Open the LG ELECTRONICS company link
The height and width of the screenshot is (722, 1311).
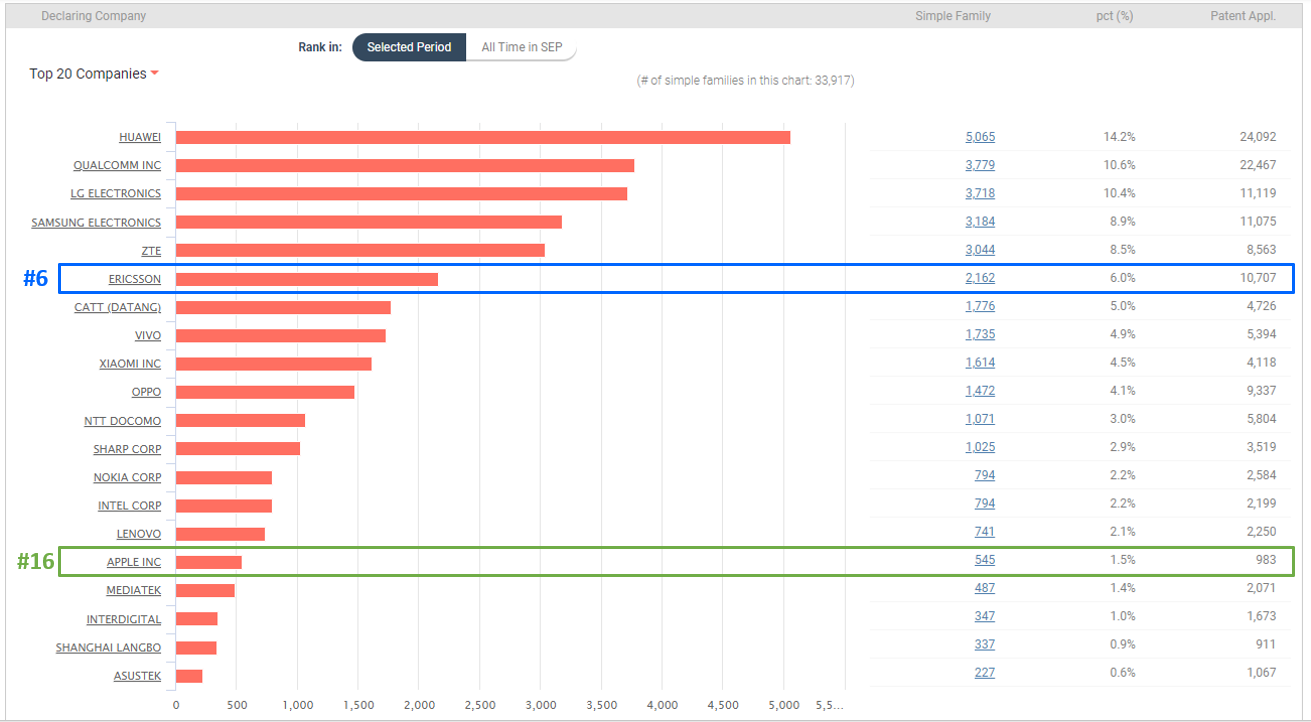[x=116, y=193]
